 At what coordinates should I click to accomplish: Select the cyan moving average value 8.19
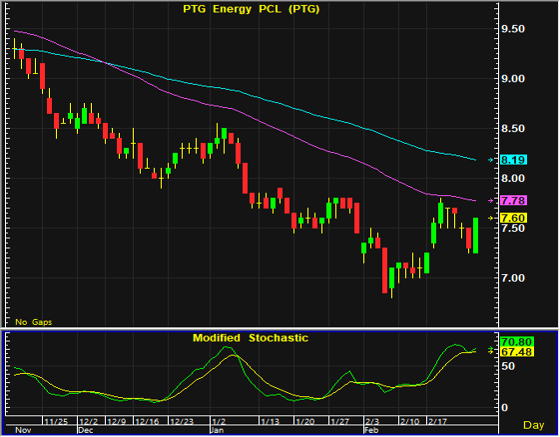[513, 160]
